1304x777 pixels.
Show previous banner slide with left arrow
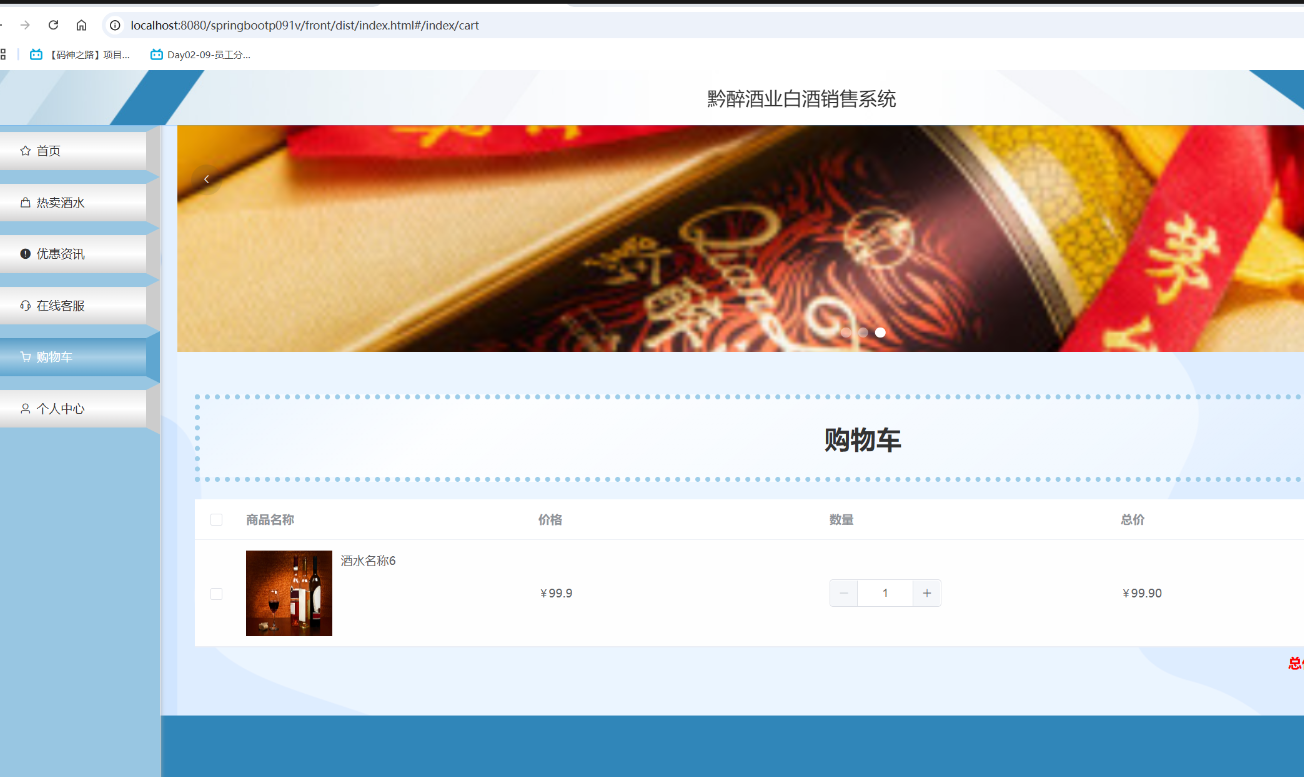(x=206, y=179)
